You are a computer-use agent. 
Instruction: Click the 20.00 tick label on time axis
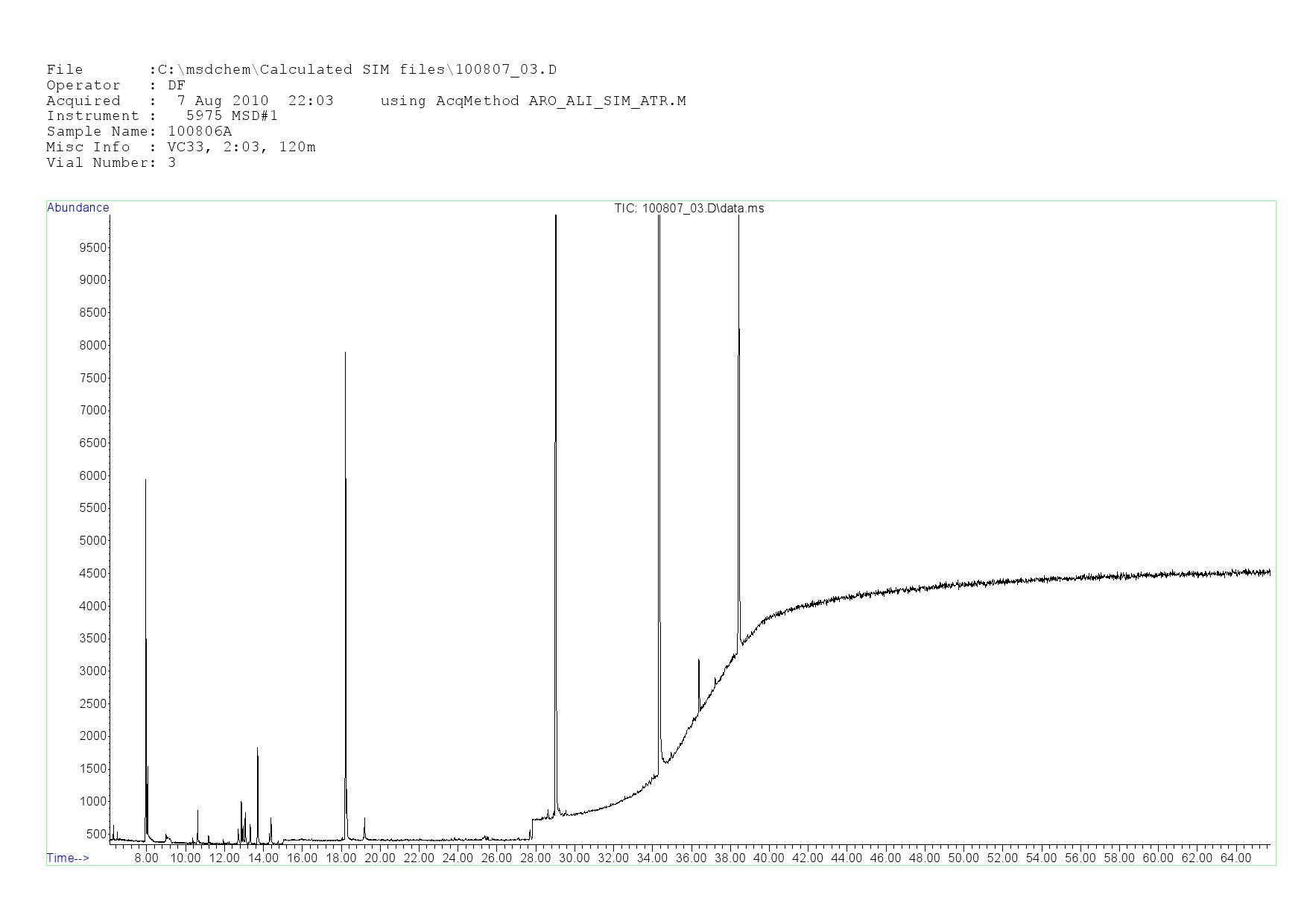380,858
